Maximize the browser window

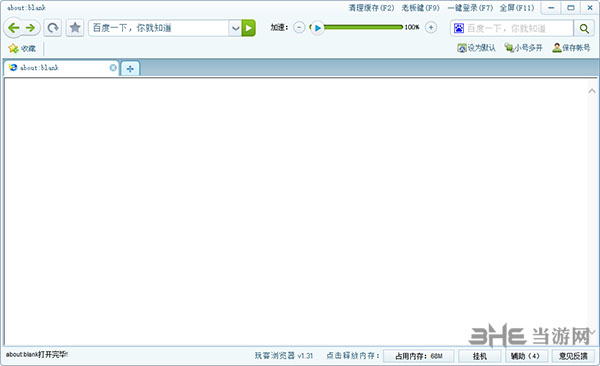pos(571,8)
